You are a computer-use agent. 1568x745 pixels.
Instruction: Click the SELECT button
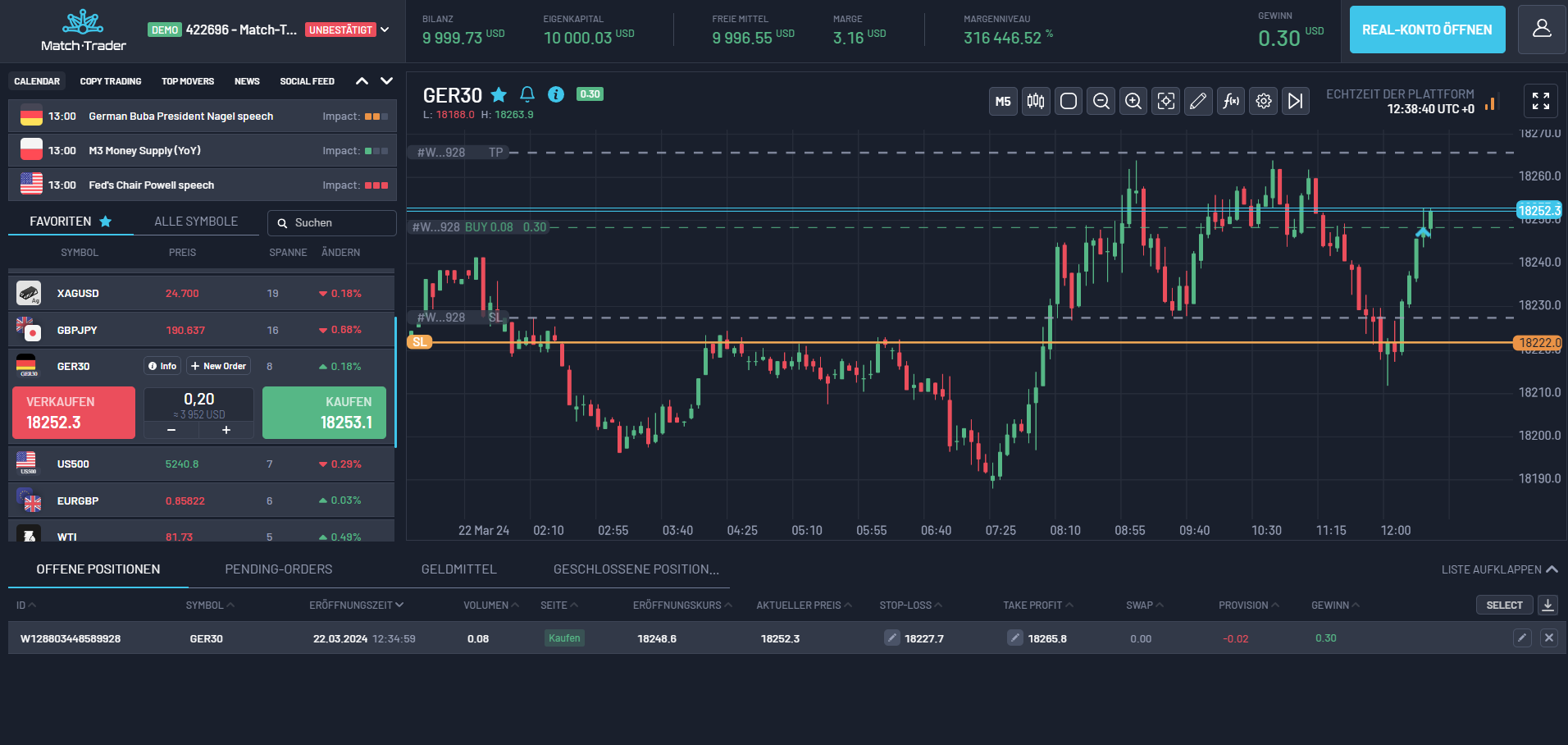pyautogui.click(x=1504, y=605)
